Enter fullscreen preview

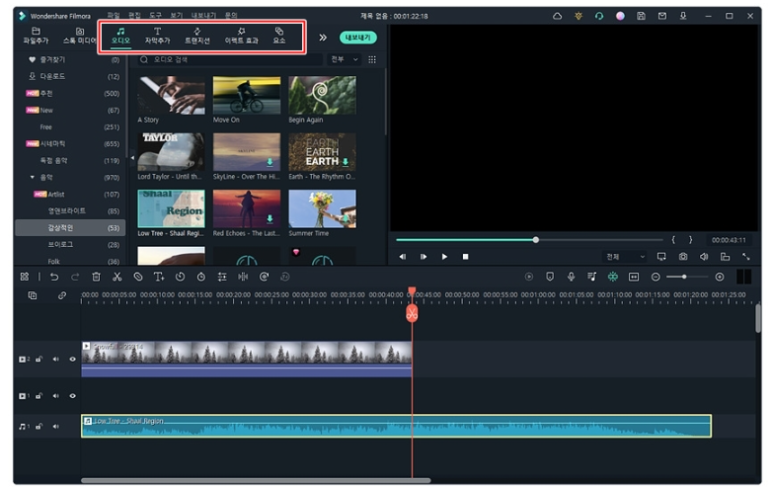pyautogui.click(x=746, y=257)
